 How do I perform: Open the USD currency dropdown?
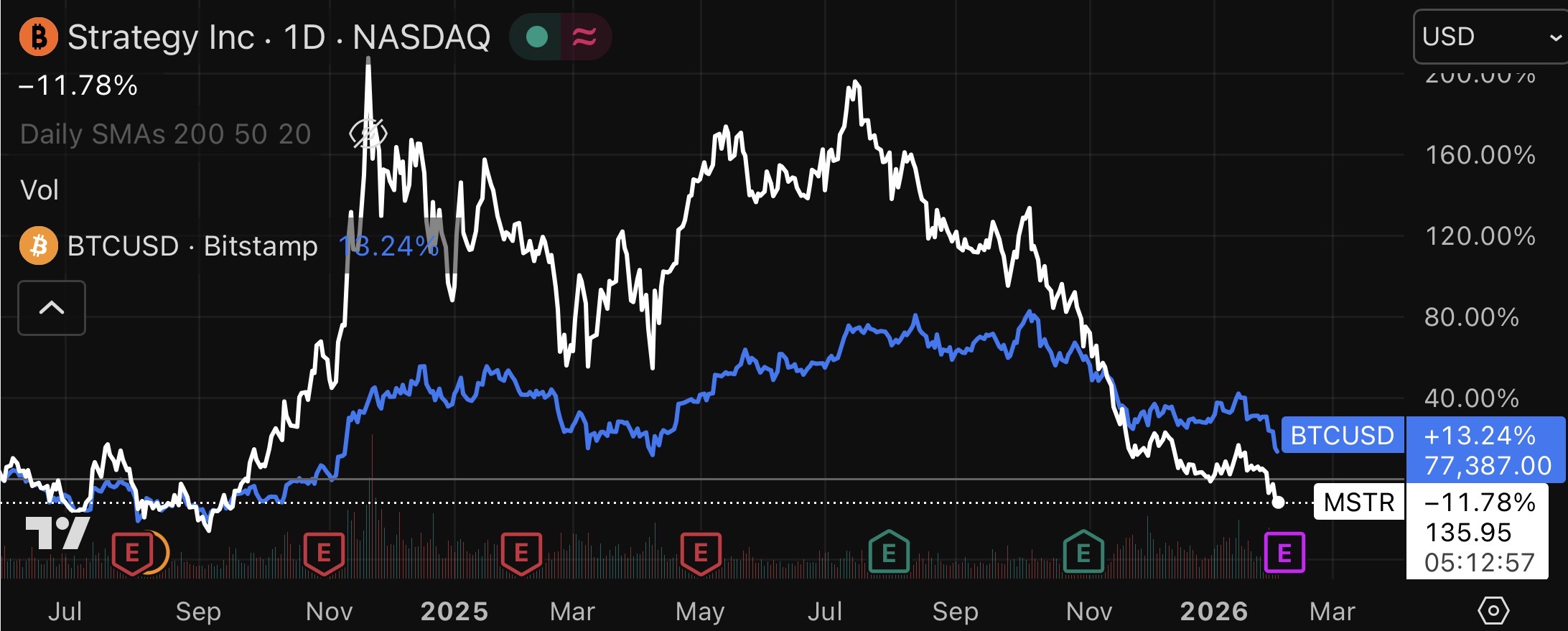[1490, 37]
